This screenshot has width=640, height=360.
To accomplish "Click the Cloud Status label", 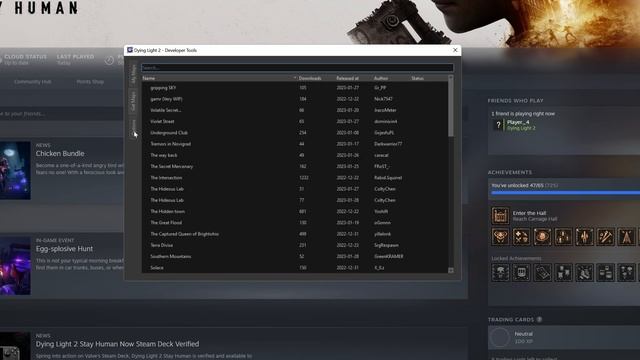I will [25, 57].
